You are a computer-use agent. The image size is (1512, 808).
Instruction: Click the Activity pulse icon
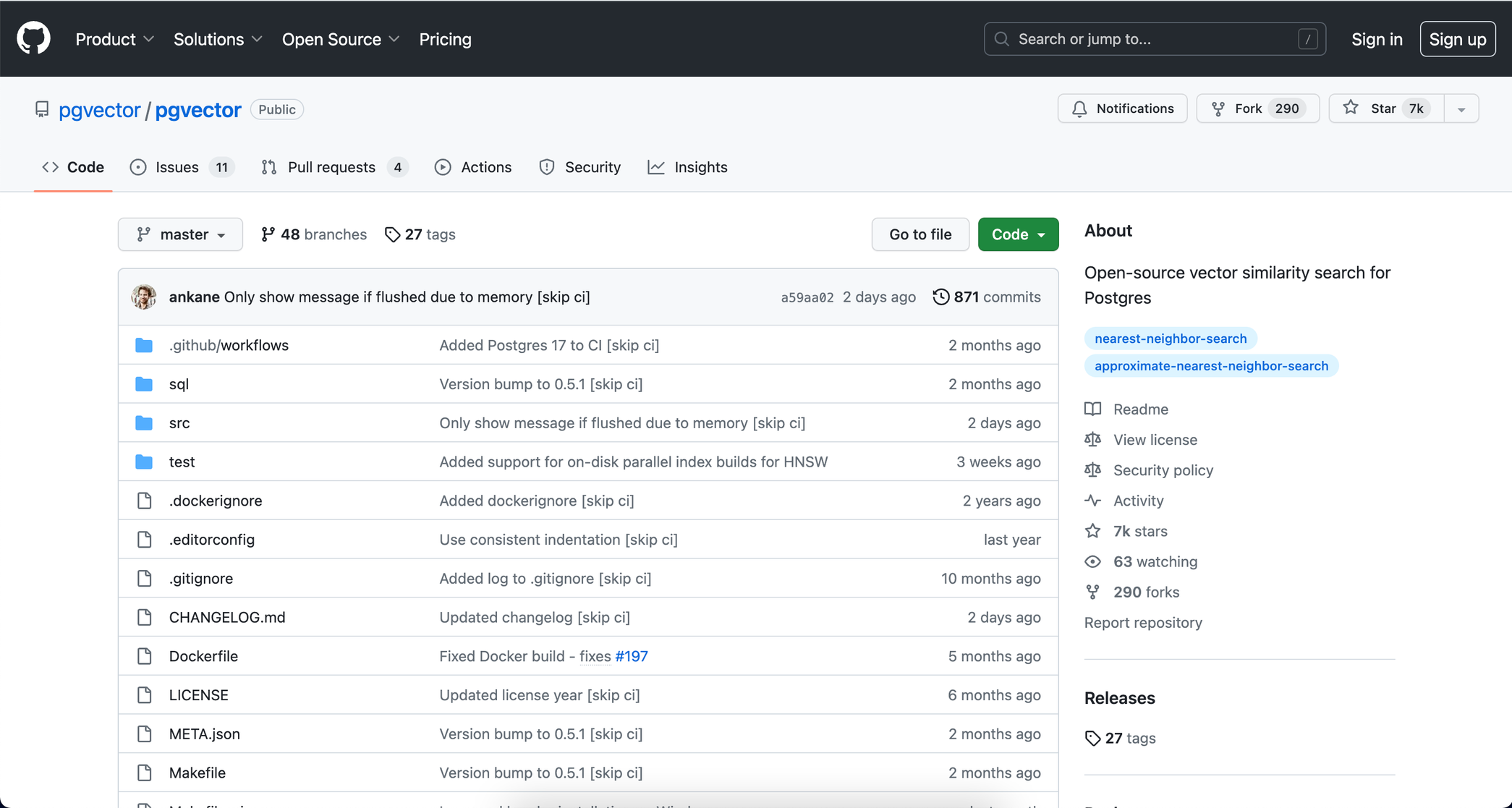pos(1092,501)
